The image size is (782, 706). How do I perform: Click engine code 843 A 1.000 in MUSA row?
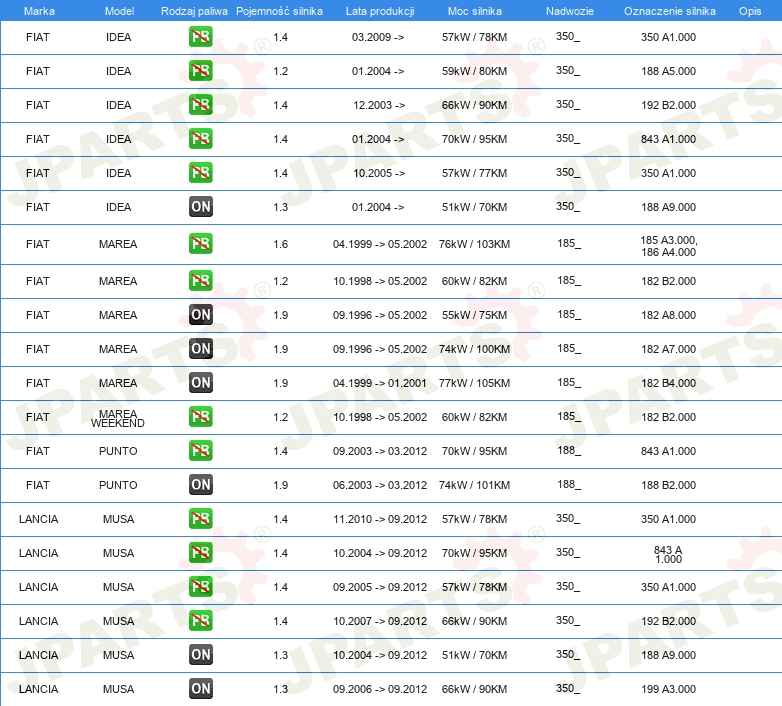click(668, 554)
